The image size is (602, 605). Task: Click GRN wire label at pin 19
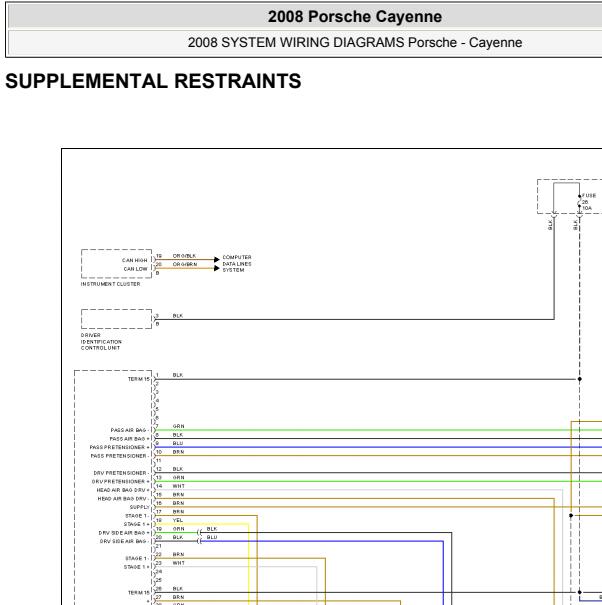[x=178, y=529]
